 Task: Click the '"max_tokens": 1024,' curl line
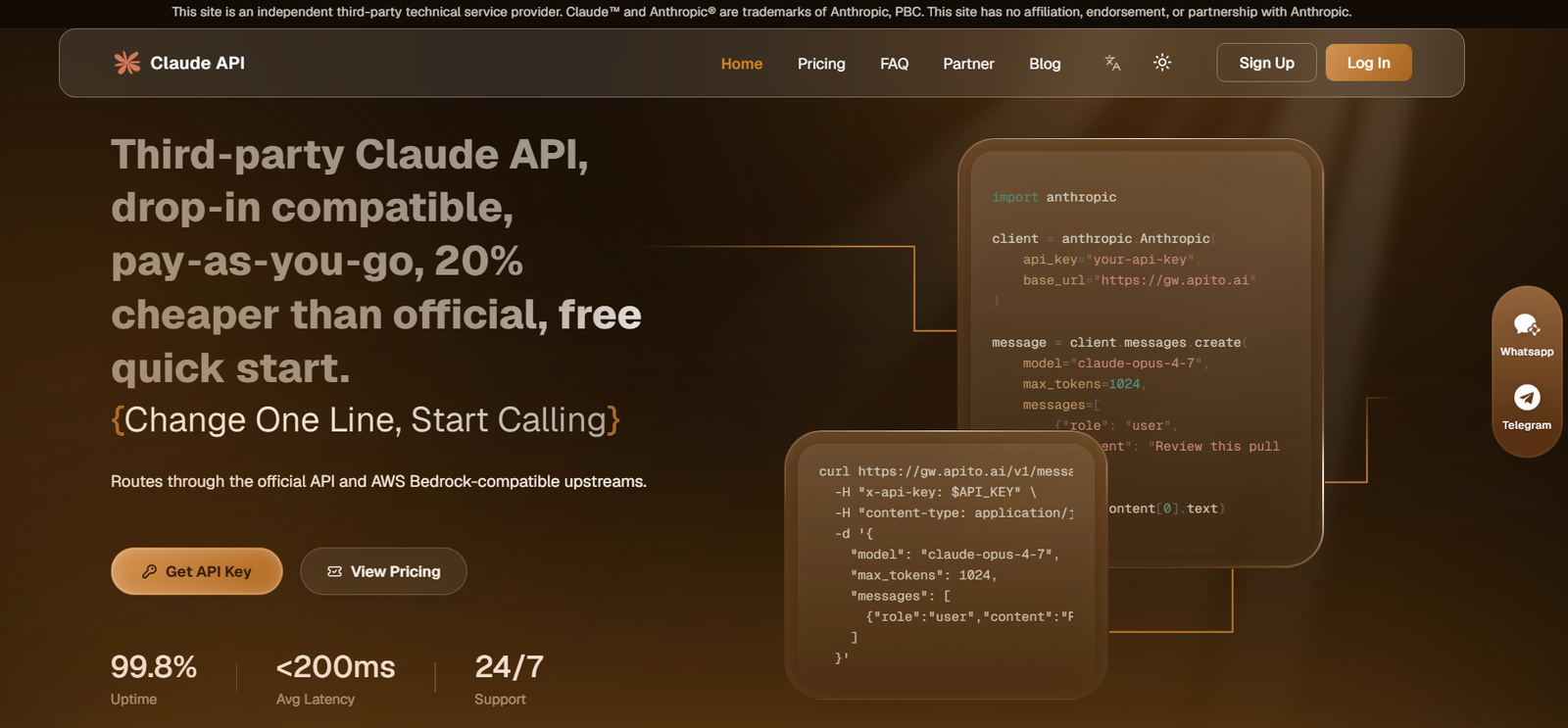[924, 575]
